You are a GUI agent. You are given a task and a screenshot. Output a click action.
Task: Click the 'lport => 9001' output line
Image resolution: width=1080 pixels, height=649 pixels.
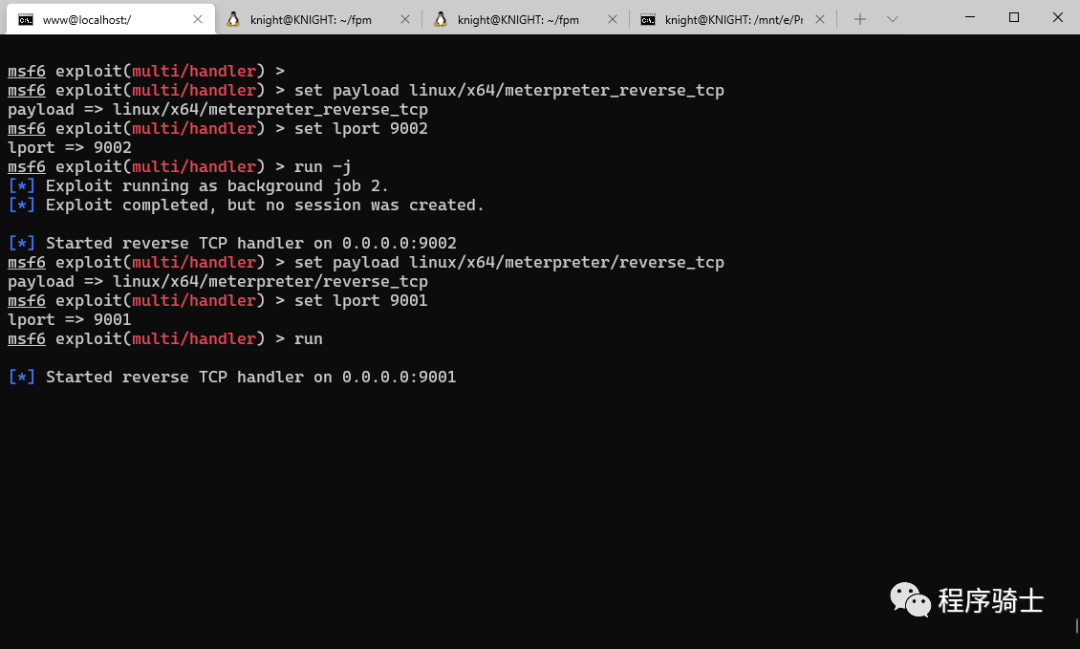tap(70, 320)
